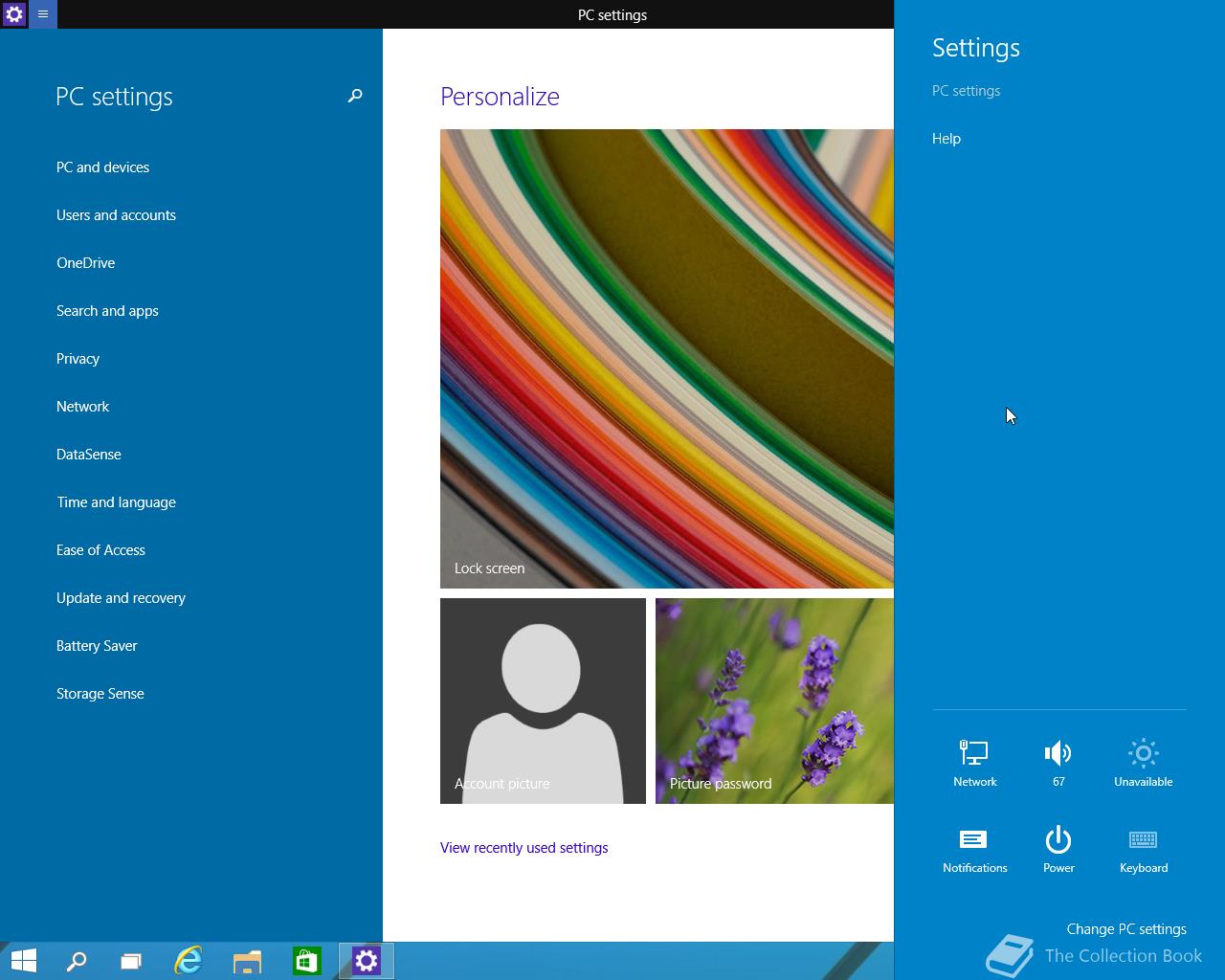Select the DataSense category

[88, 455]
